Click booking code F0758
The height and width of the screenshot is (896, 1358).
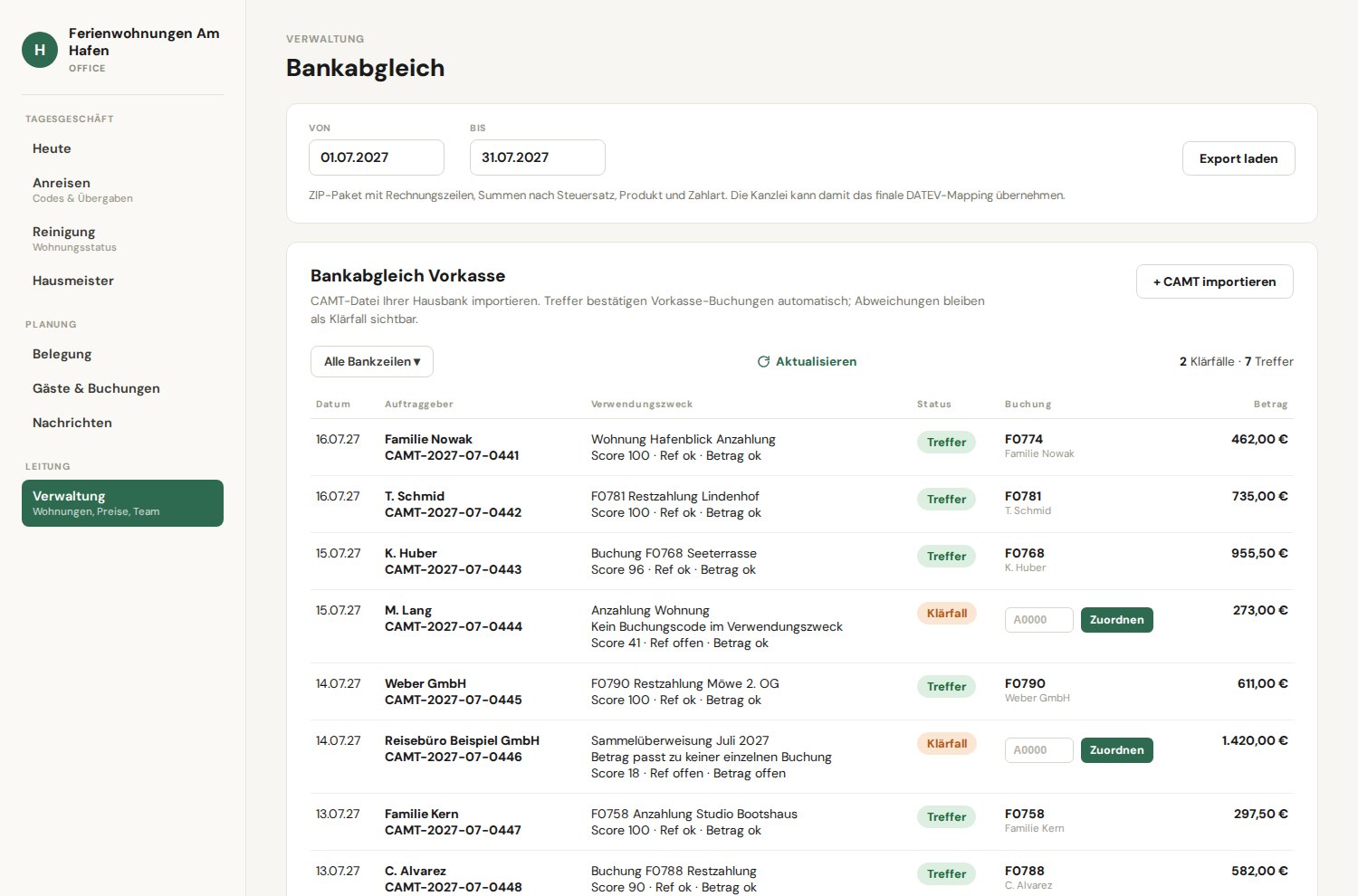pos(1025,814)
